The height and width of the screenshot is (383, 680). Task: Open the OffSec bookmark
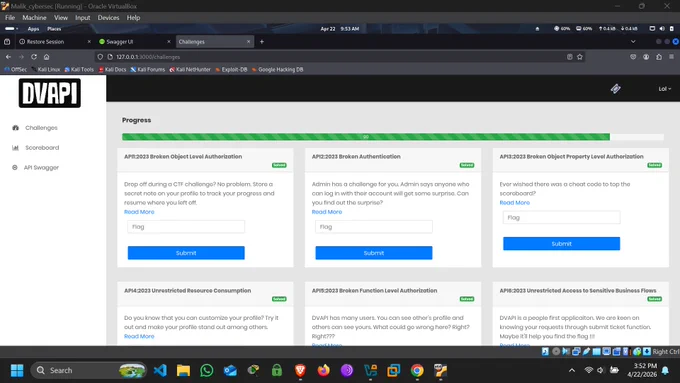click(x=16, y=69)
